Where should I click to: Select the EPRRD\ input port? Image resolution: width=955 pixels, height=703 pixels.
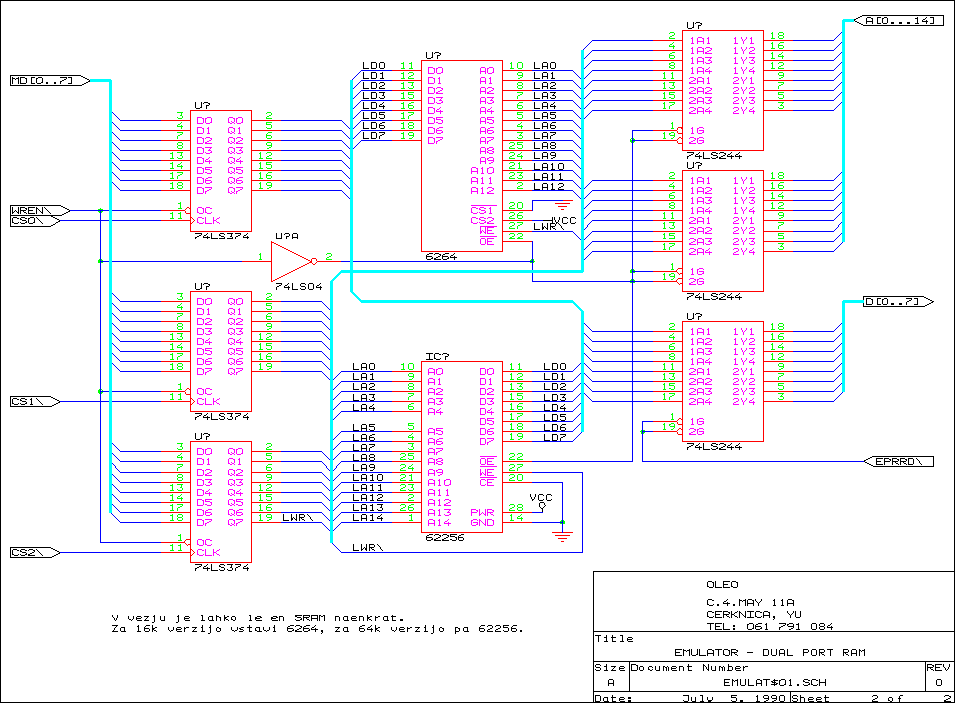tap(898, 462)
